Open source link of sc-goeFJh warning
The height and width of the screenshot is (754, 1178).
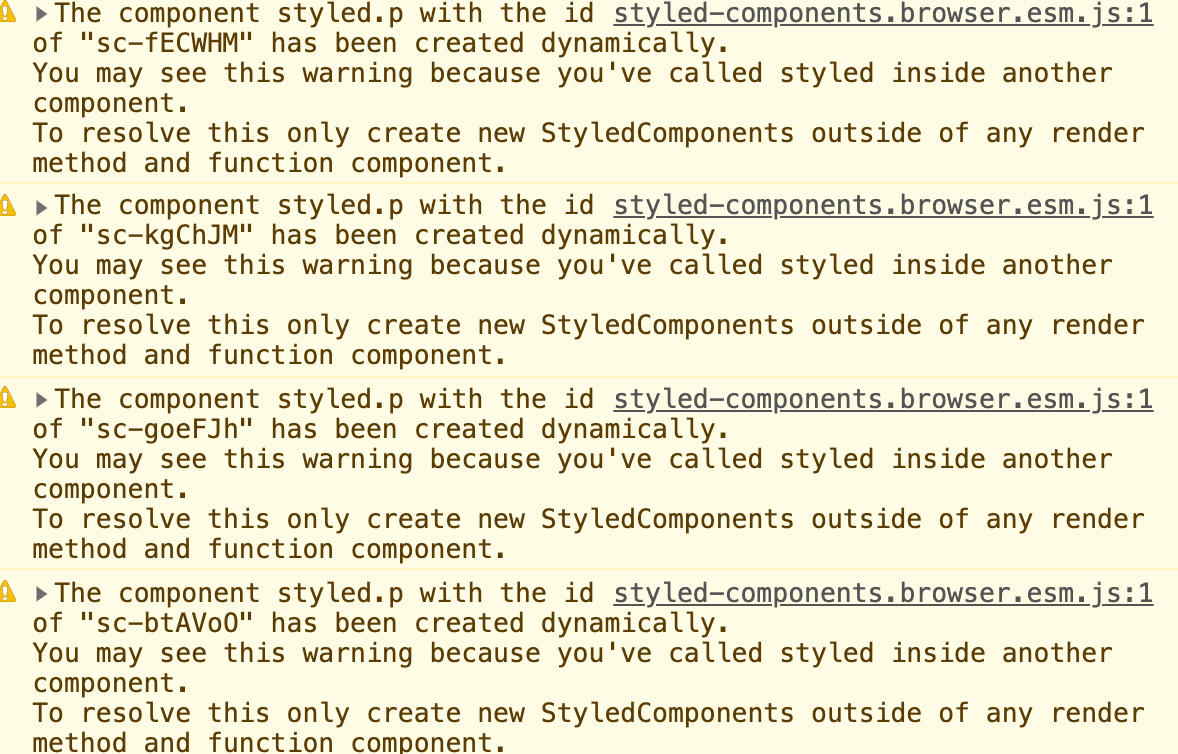point(883,400)
